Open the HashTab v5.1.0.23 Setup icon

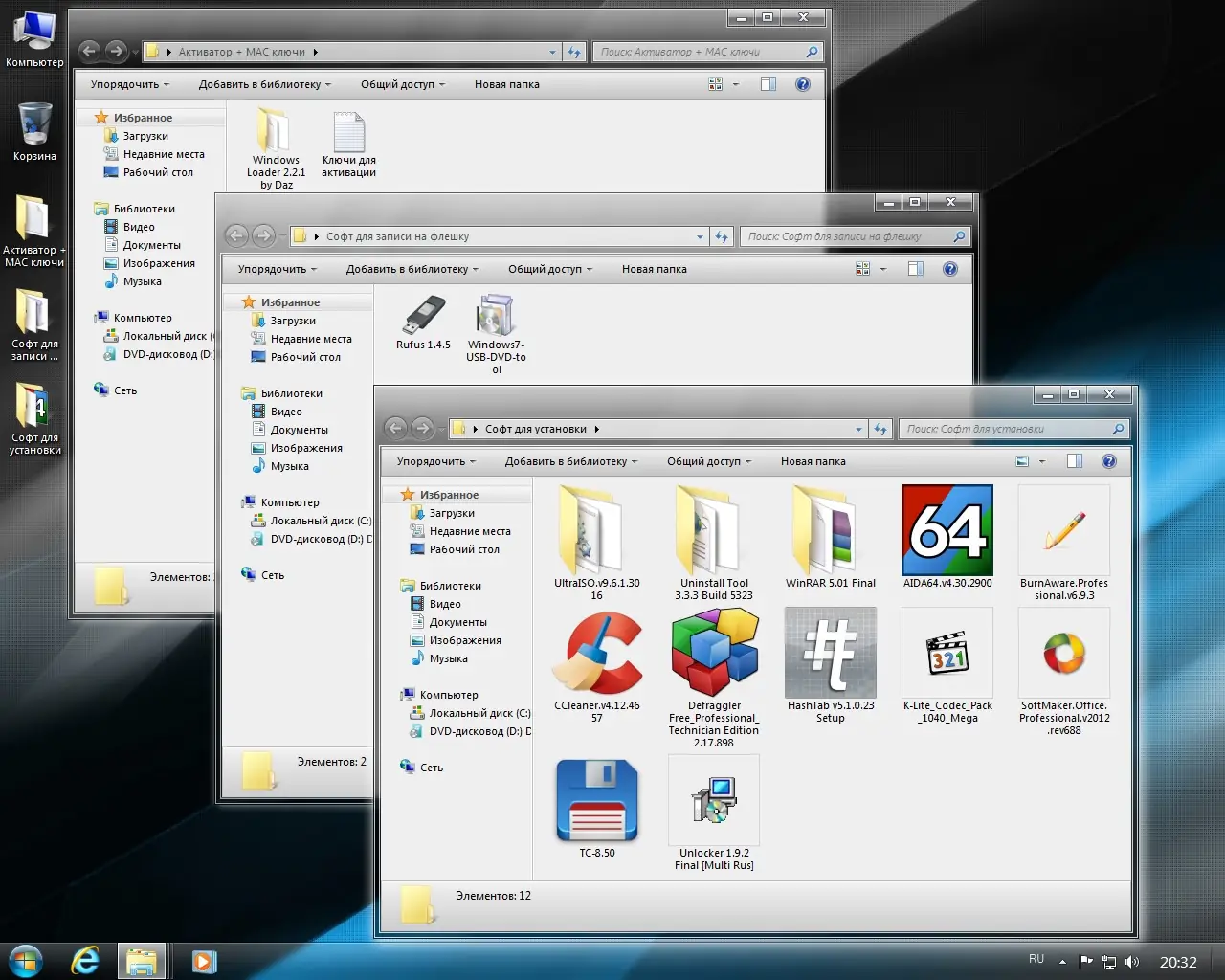coord(830,653)
